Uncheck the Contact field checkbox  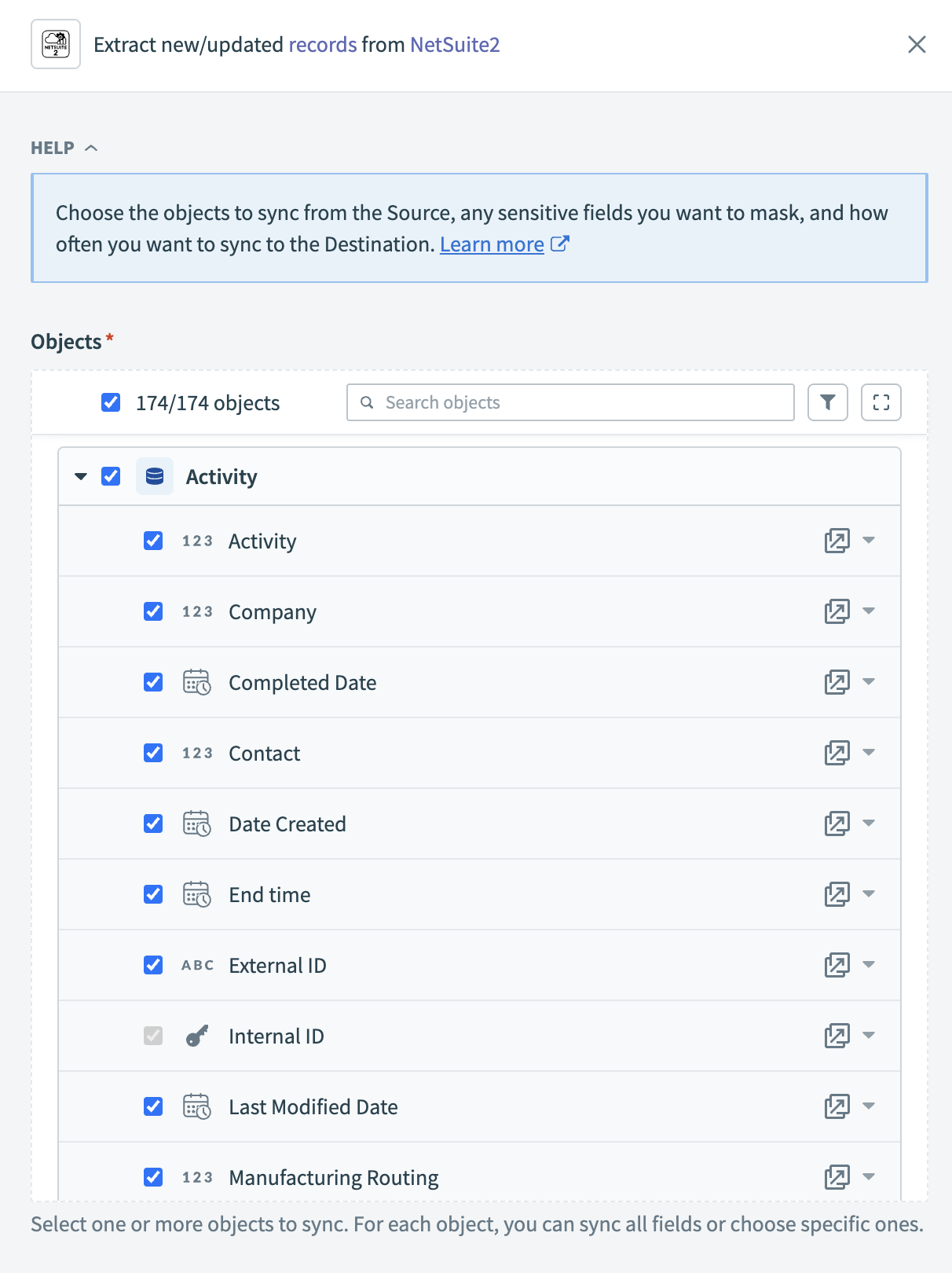(153, 753)
